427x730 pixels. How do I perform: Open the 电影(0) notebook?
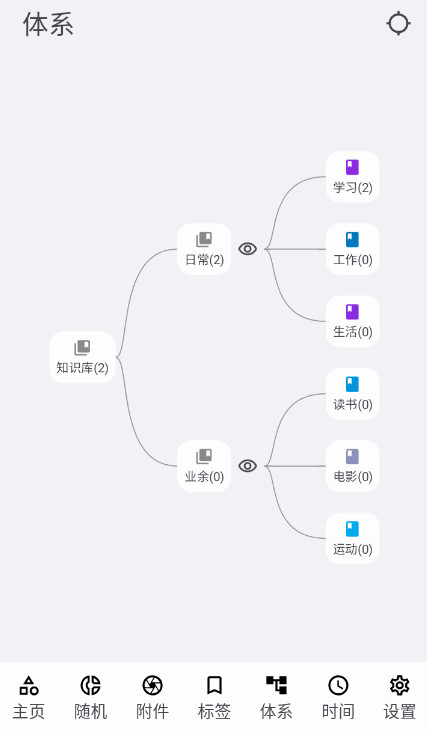[x=352, y=466]
